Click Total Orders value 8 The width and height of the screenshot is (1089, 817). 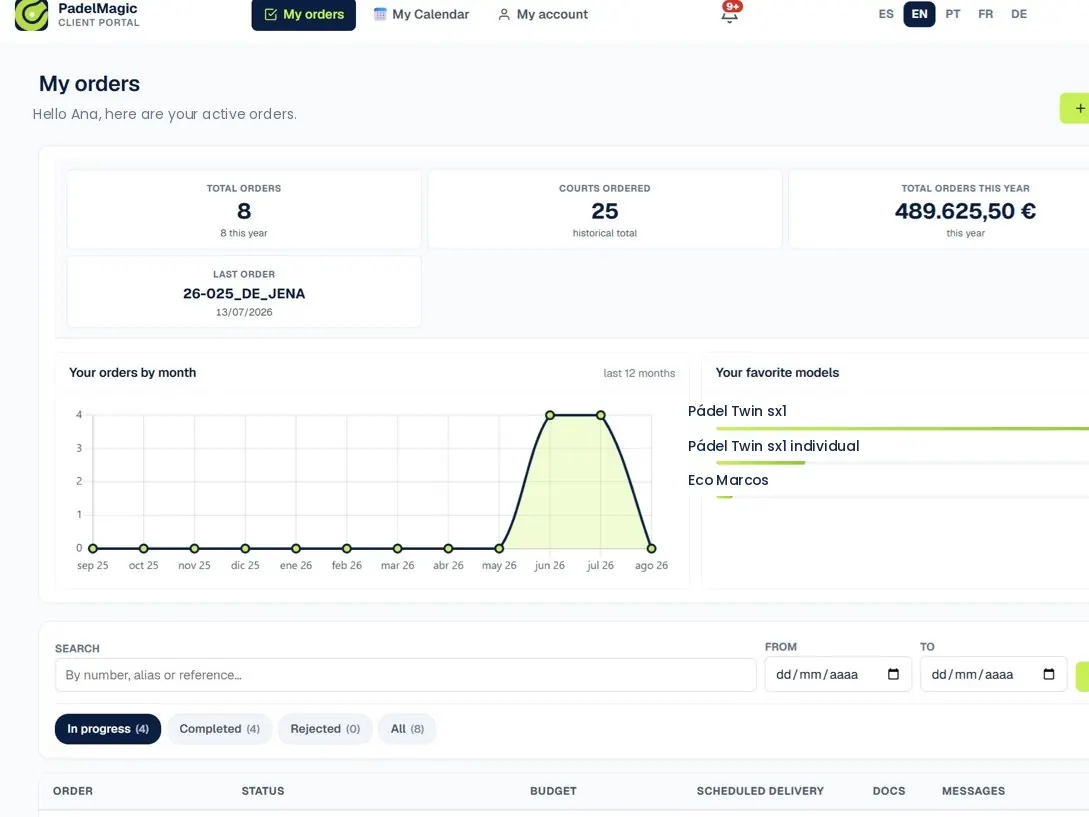pyautogui.click(x=244, y=211)
